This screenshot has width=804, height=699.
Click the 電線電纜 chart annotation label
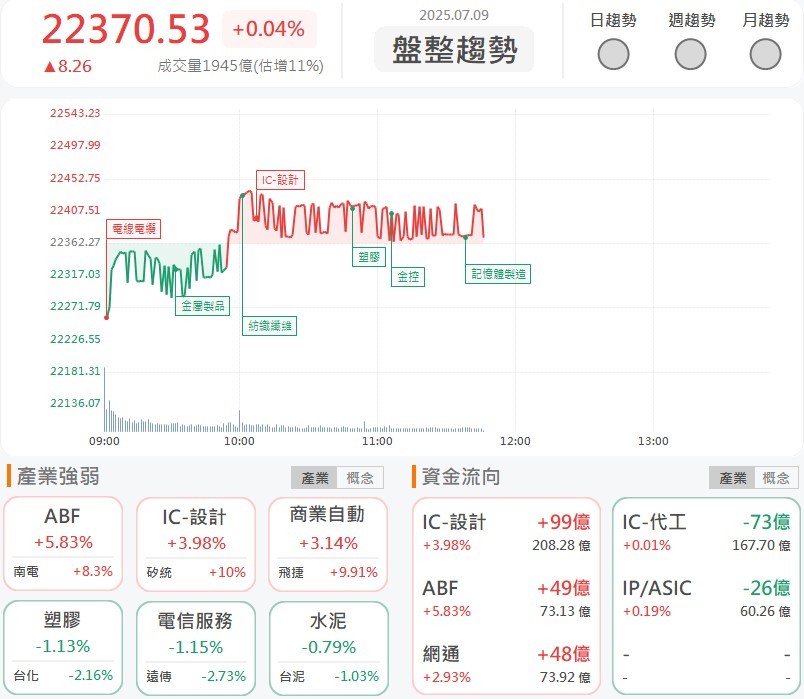tap(134, 229)
